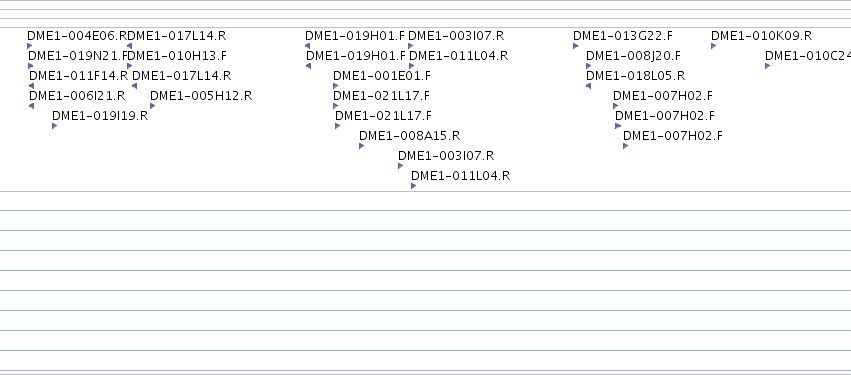
Task: Select feature label DME1-010H13.F
Action: 178,56
